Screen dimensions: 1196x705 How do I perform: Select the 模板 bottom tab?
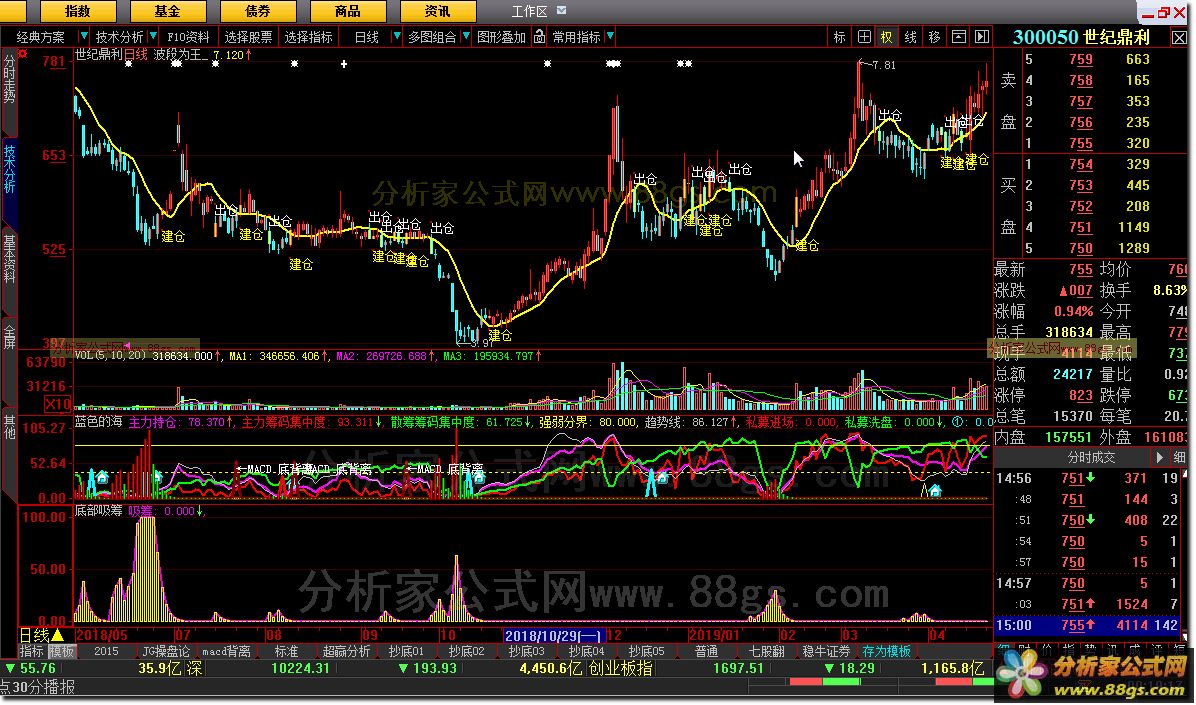point(62,652)
